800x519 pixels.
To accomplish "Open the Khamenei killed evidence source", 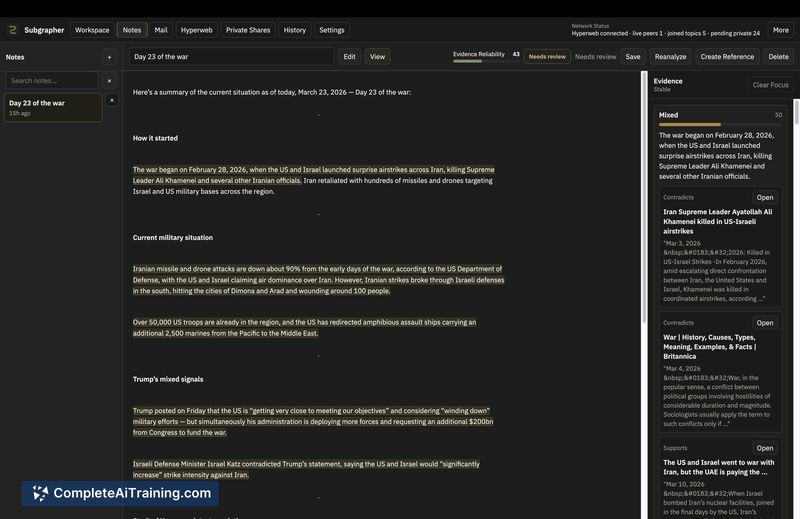I will [x=764, y=197].
